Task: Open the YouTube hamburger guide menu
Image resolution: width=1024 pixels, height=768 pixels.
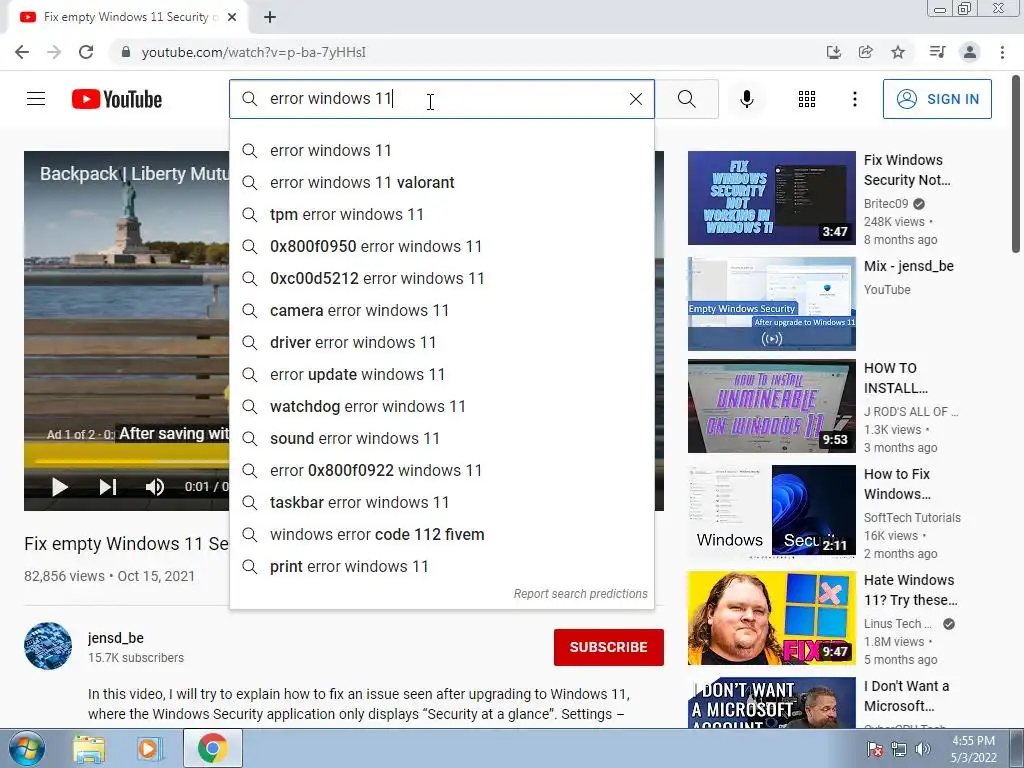Action: click(x=36, y=99)
